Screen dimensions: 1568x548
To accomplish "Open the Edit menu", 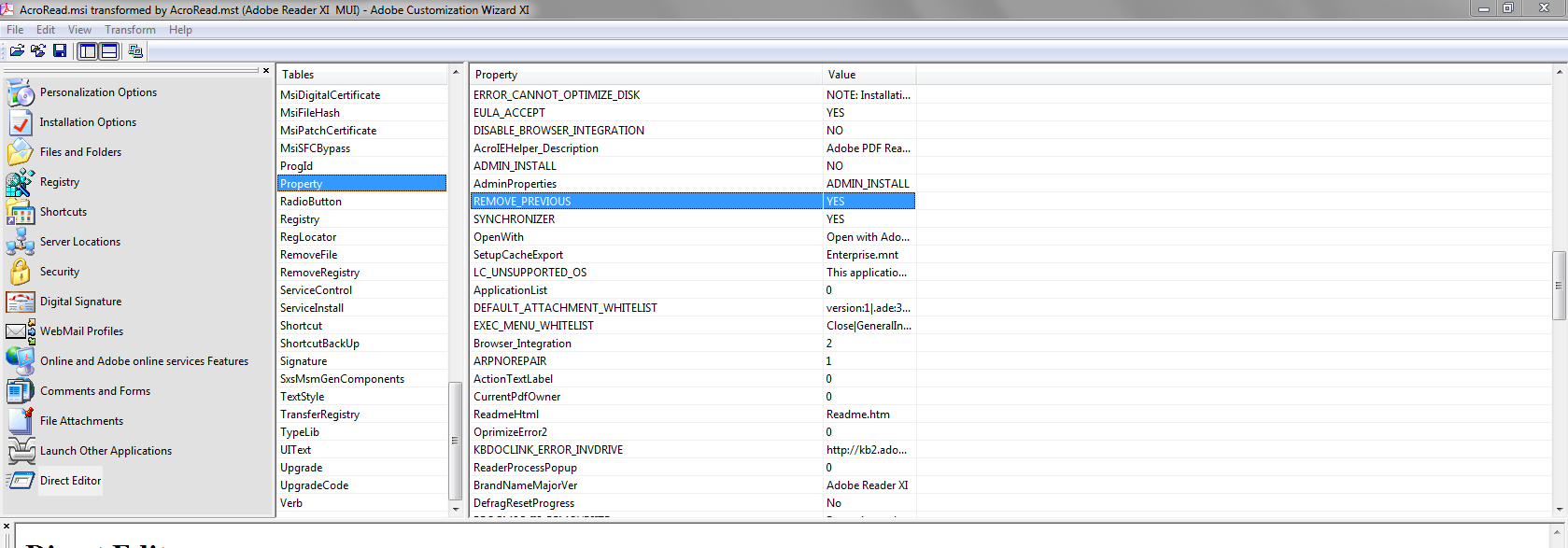I will 46,30.
